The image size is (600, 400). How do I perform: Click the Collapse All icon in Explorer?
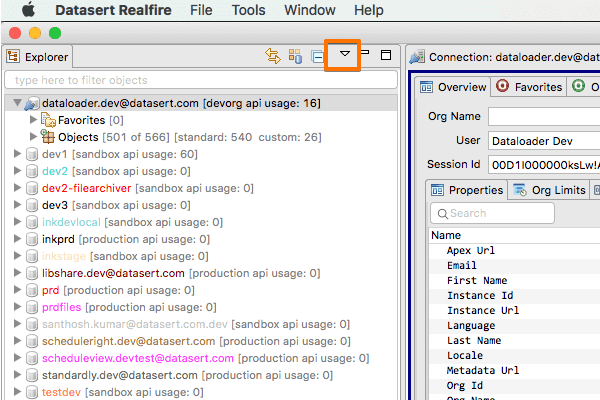[316, 57]
